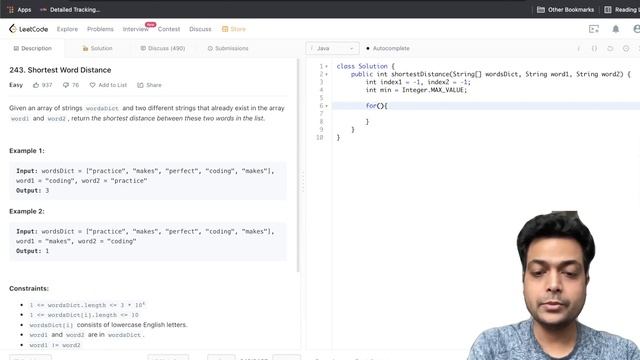This screenshot has height=360, width=640.
Task: Click the shortestDistance method name
Action: pyautogui.click(x=420, y=74)
